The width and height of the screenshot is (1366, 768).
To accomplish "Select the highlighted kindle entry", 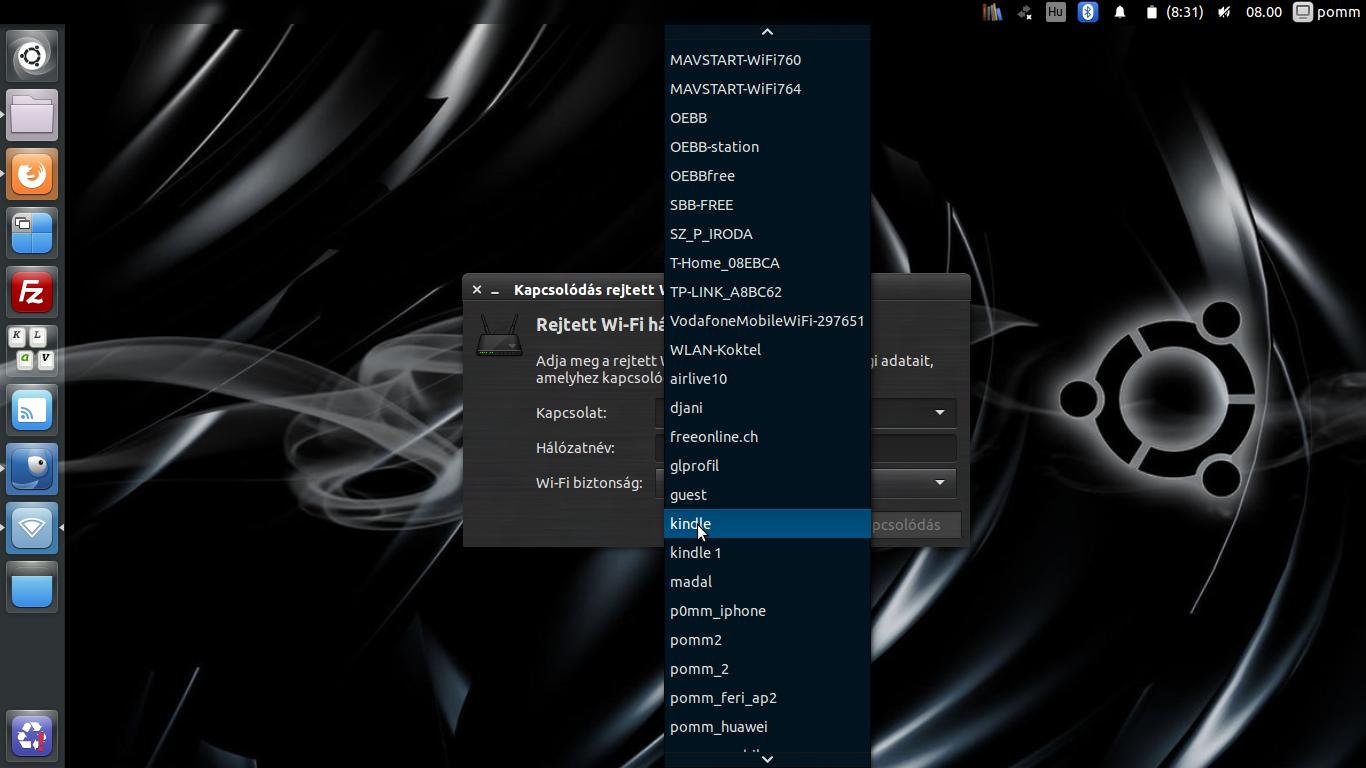I will tap(768, 524).
